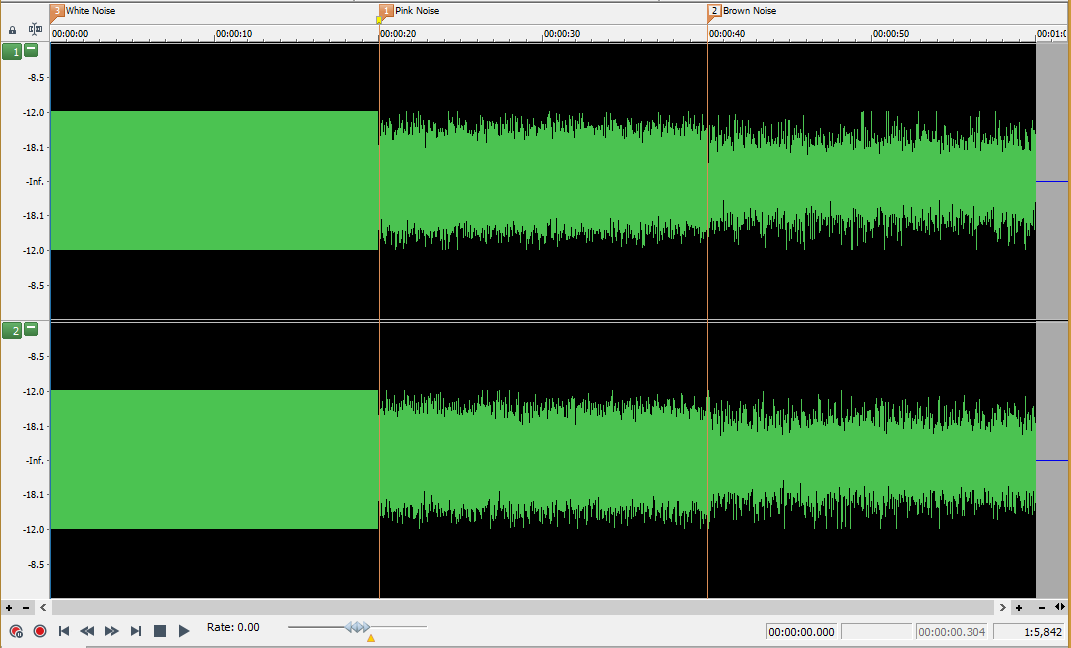The height and width of the screenshot is (648, 1071).
Task: Toggle the lock icon above channel headers
Action: coord(13,30)
